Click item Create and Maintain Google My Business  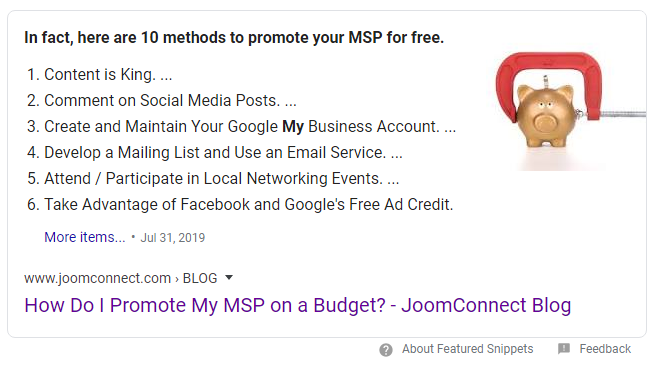(241, 127)
